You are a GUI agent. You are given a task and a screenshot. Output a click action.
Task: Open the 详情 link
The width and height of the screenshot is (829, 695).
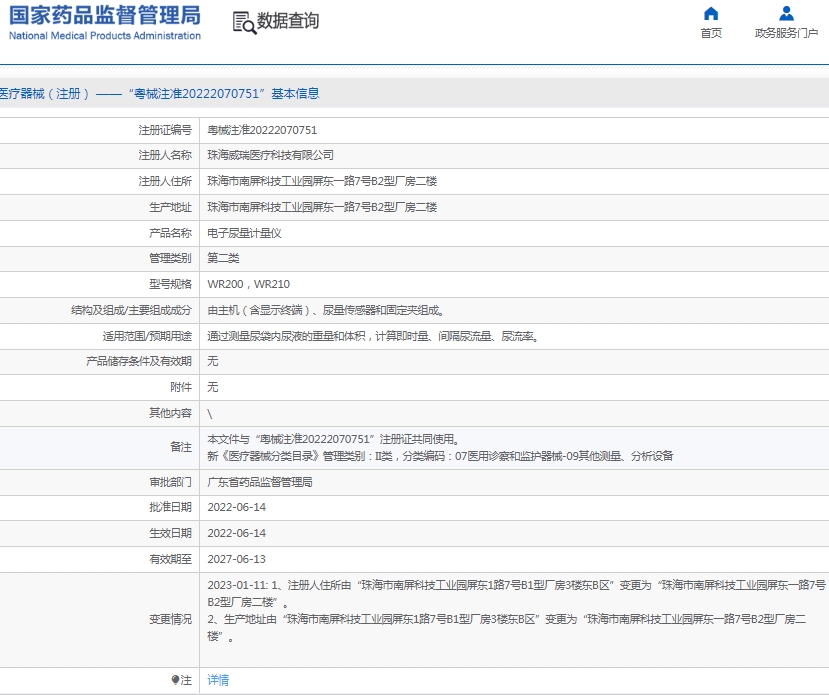pos(218,680)
